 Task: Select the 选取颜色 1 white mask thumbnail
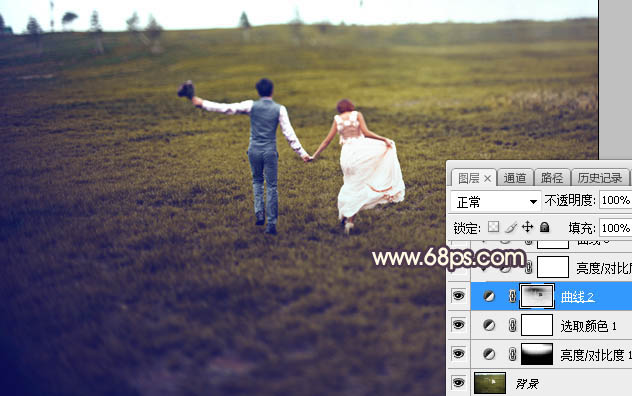tap(537, 325)
